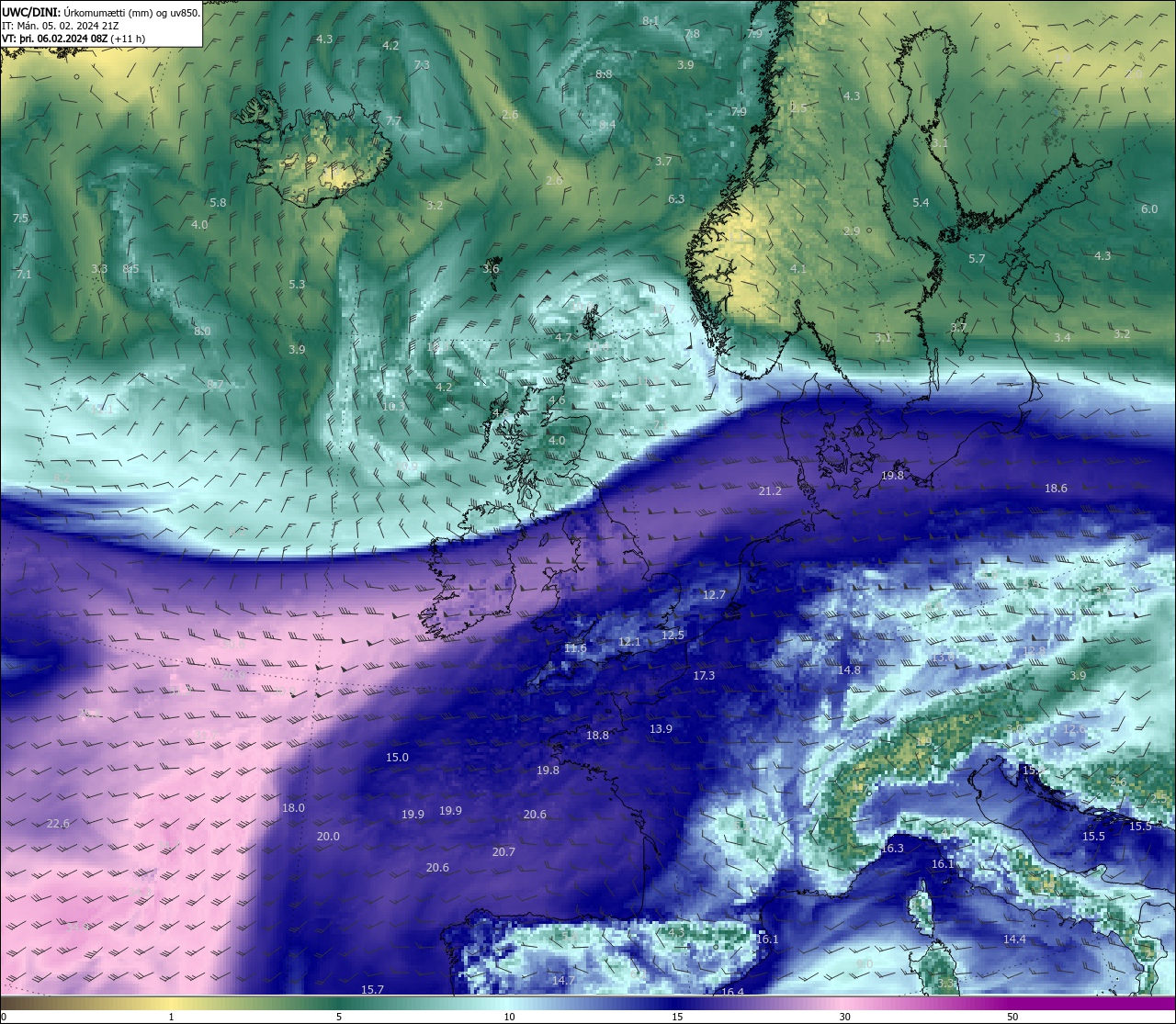This screenshot has height=1024, width=1176.
Task: Click the 8.5 value in the western Atlantic
Action: point(130,269)
